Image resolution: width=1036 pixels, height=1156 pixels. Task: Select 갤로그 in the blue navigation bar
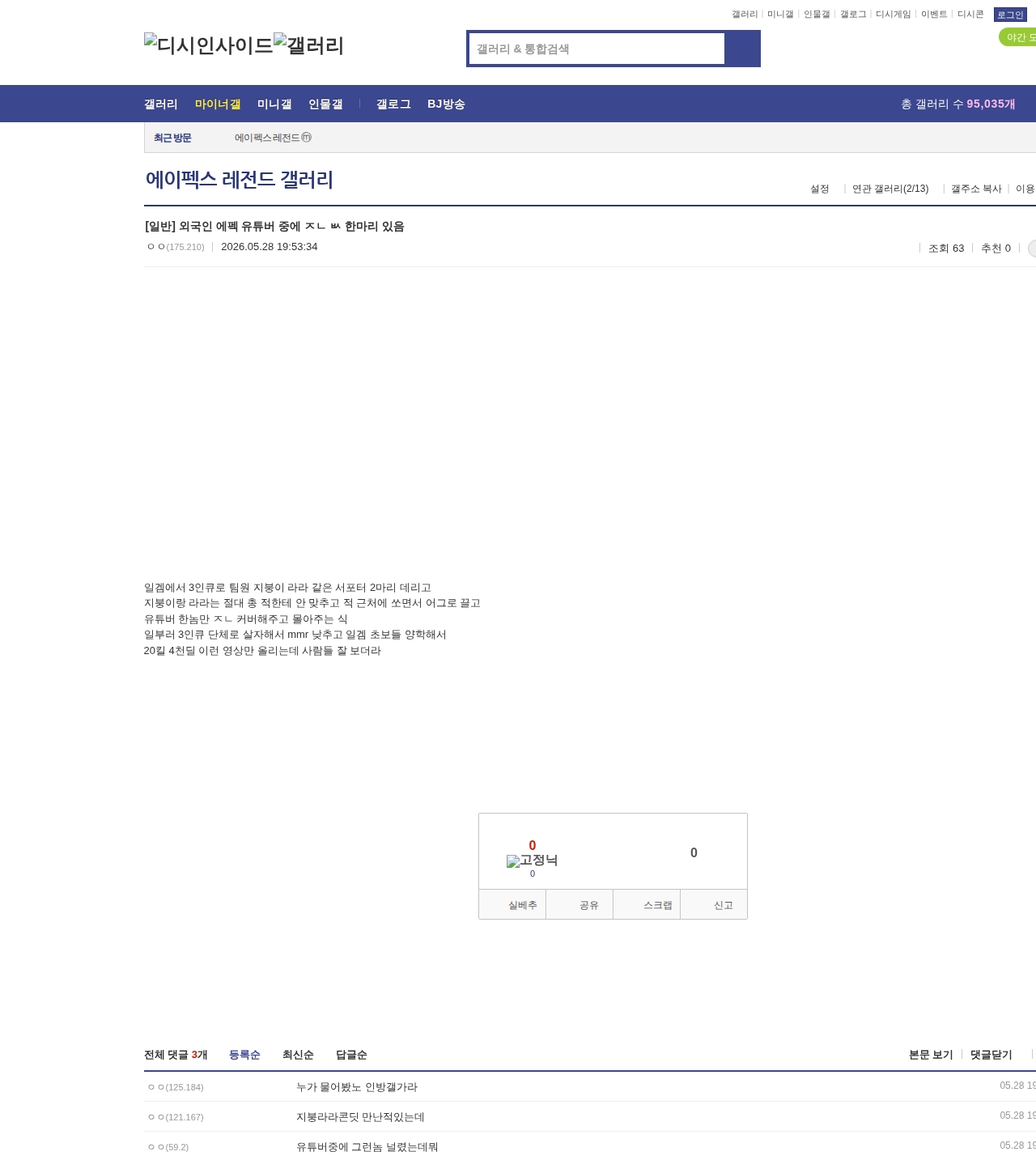pyautogui.click(x=393, y=104)
